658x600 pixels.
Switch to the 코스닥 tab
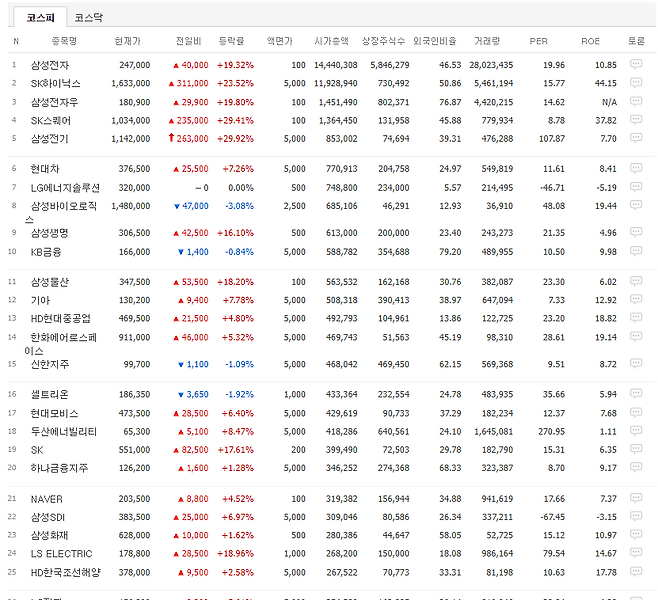[x=89, y=17]
